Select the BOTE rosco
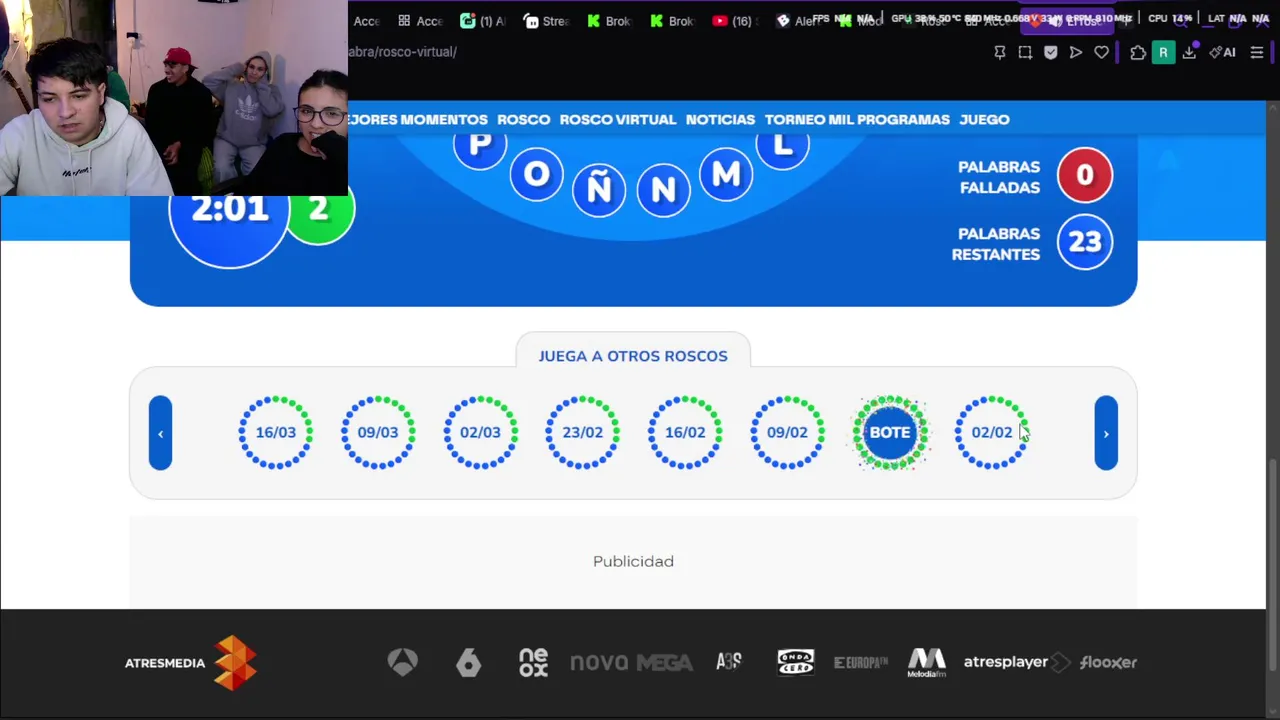This screenshot has width=1280, height=720. click(x=890, y=432)
